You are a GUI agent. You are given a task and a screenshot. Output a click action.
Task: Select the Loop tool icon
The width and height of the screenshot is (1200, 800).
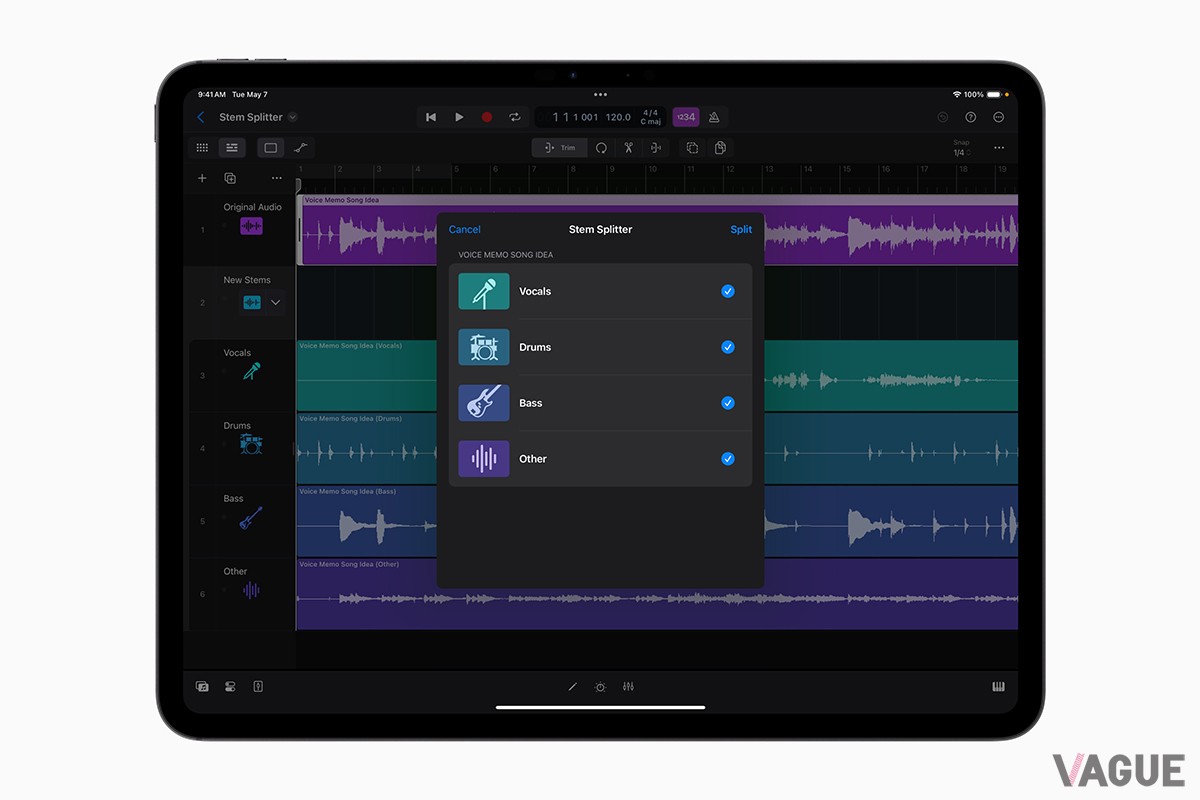[x=601, y=148]
